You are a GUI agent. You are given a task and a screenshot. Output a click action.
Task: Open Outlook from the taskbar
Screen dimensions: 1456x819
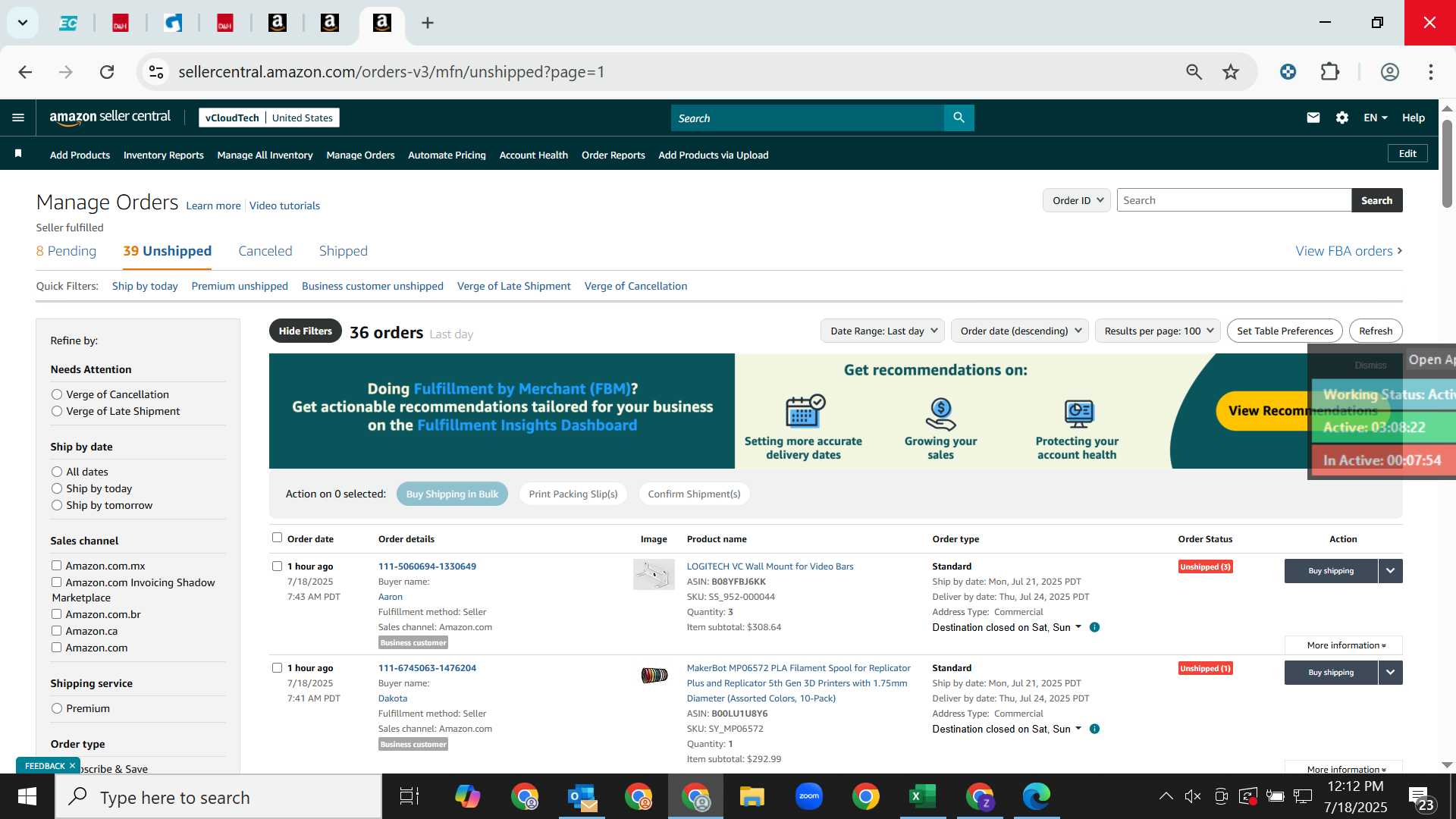(x=582, y=796)
